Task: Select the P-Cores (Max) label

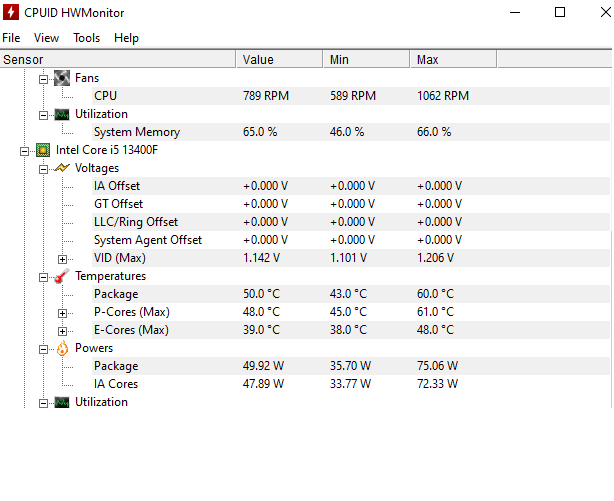Action: 132,312
